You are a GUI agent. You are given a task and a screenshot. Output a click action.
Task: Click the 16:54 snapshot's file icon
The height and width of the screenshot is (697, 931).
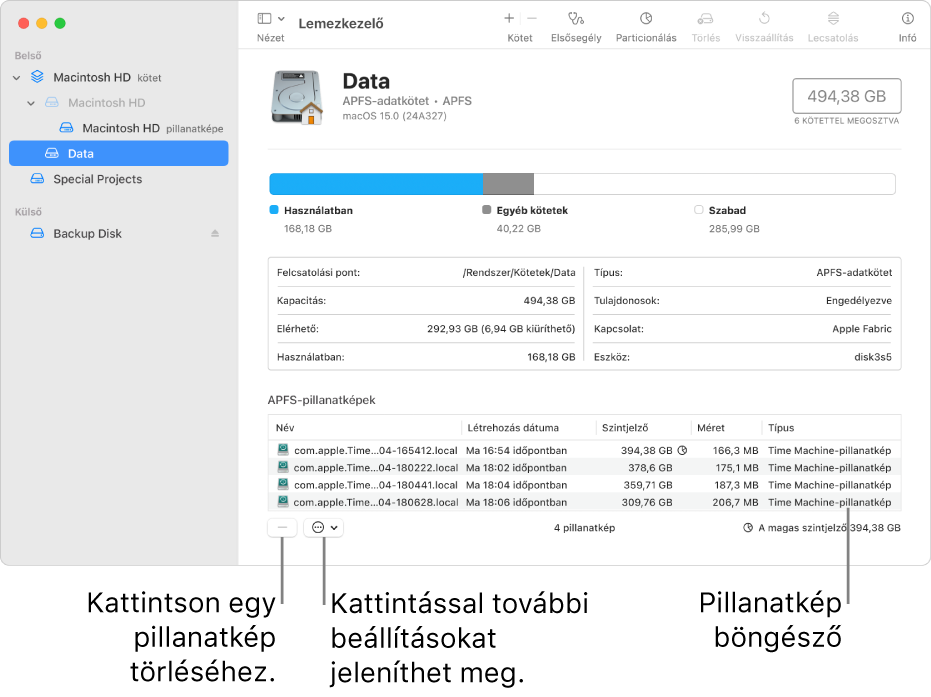coord(283,449)
